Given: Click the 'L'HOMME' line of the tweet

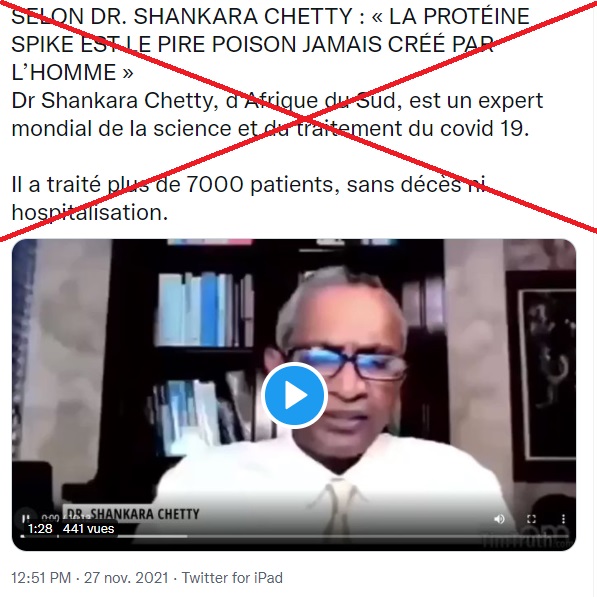Looking at the screenshot, I should 72,72.
